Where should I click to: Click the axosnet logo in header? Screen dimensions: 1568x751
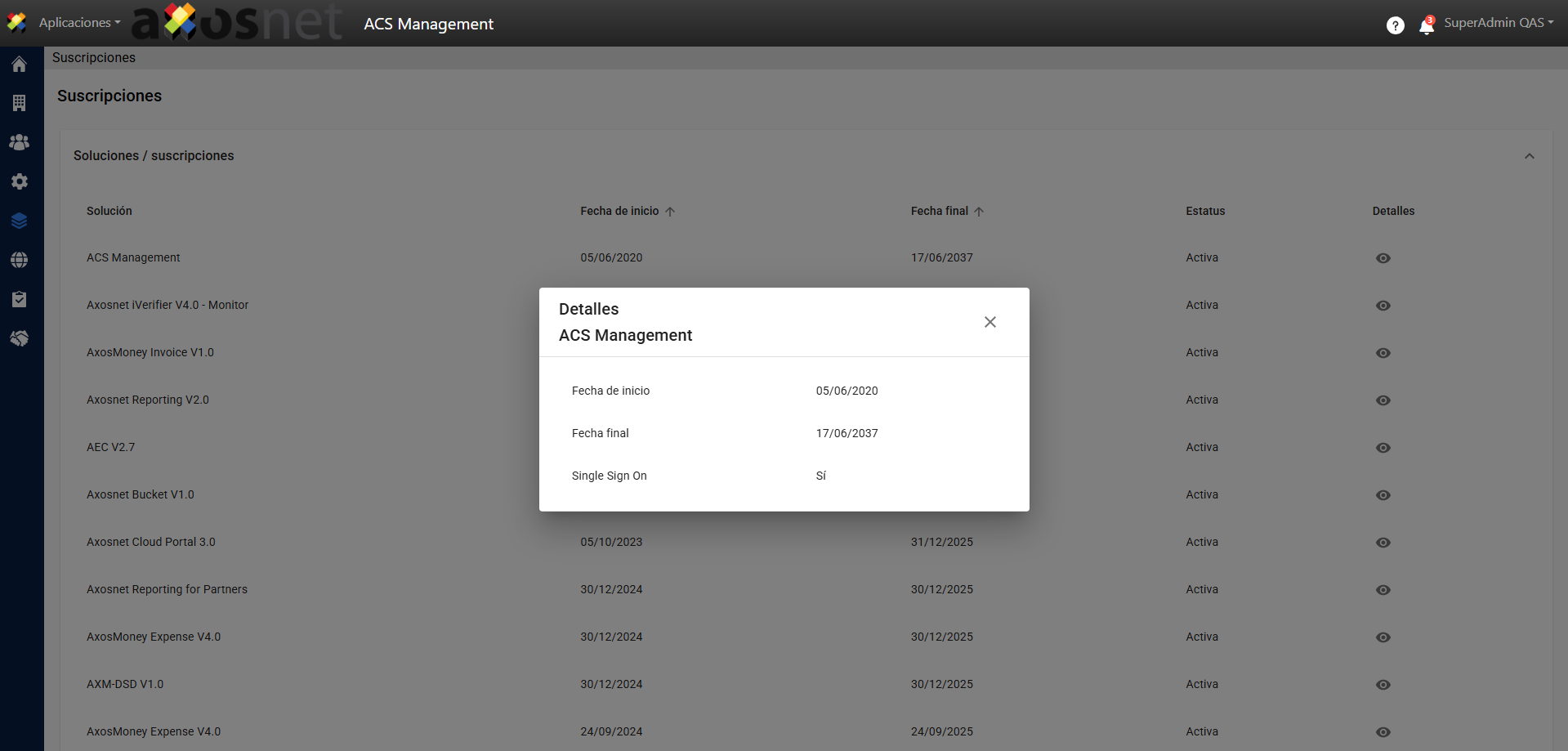tap(237, 22)
